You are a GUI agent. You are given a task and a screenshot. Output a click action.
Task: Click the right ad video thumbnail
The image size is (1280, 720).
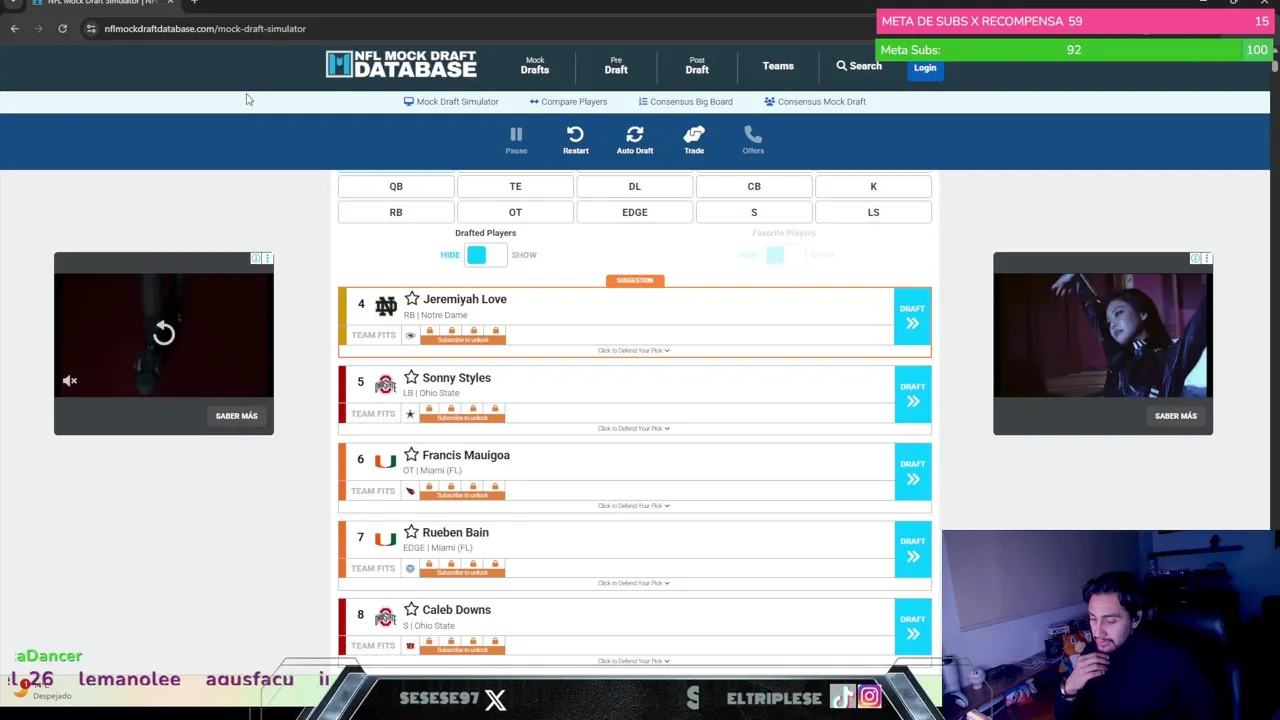1103,334
